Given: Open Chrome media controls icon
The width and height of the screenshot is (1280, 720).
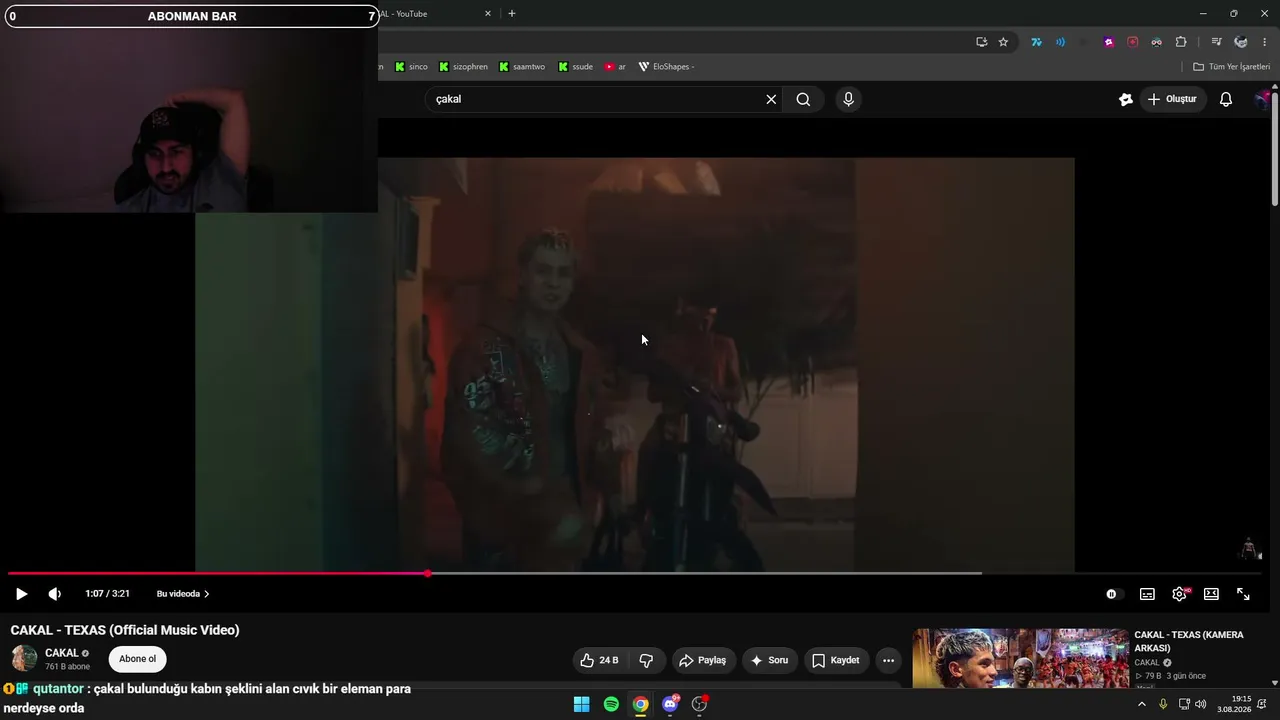Looking at the screenshot, I should [x=1216, y=42].
